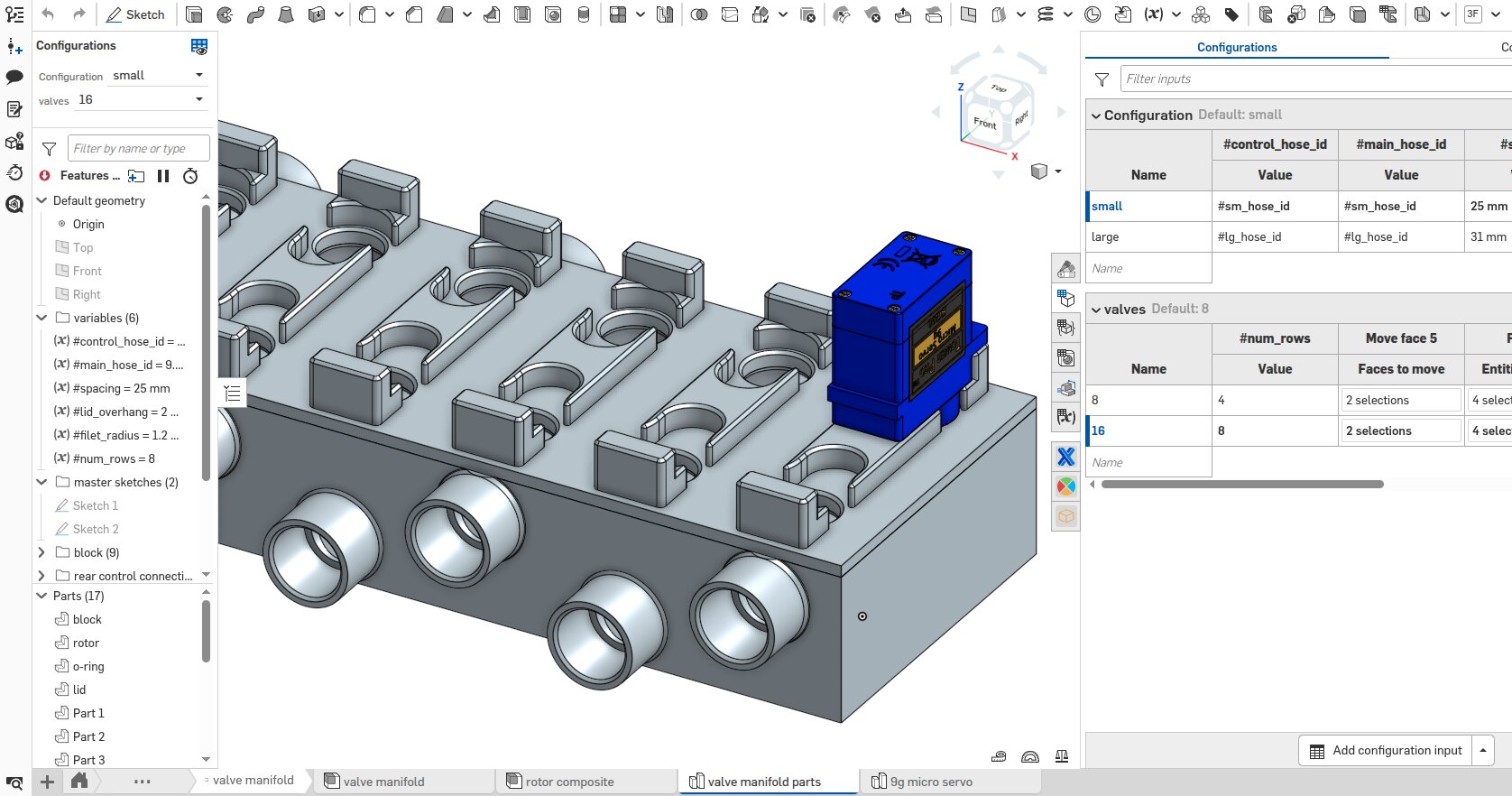This screenshot has width=1512, height=796.
Task: Select the Sweep tool
Action: tap(255, 14)
